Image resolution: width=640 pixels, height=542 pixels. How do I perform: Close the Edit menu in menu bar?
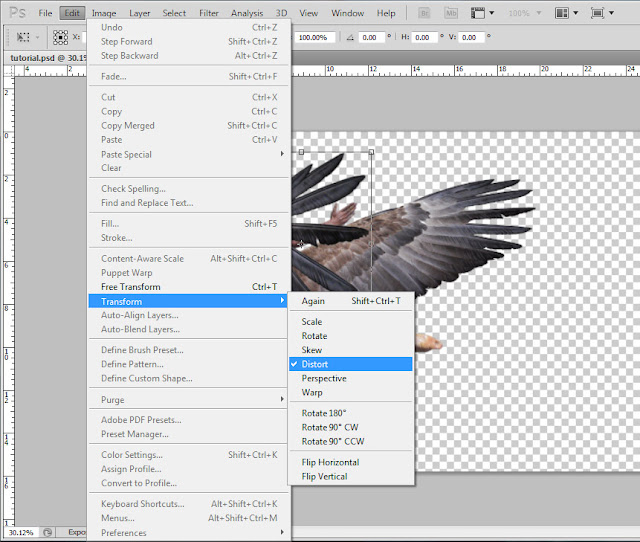tap(72, 13)
